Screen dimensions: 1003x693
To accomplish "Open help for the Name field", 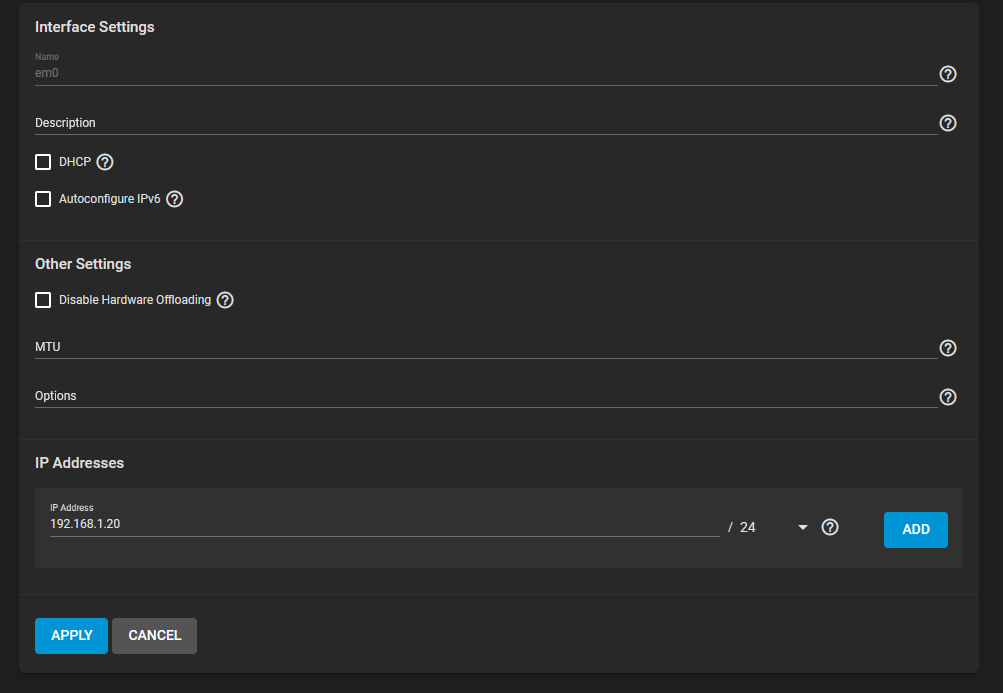I will click(947, 74).
